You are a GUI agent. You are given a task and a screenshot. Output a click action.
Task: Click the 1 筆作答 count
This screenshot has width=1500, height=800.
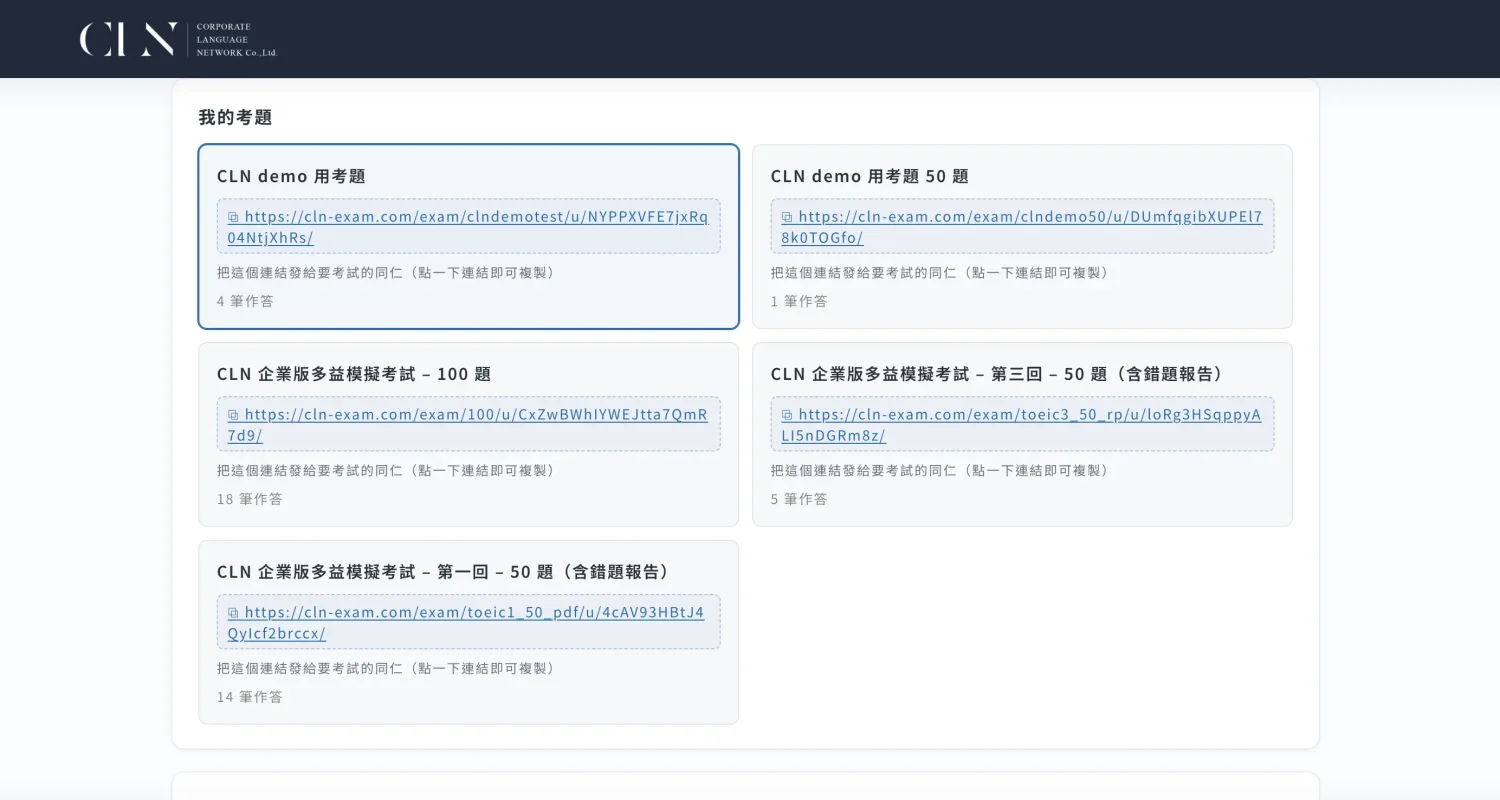coord(799,301)
